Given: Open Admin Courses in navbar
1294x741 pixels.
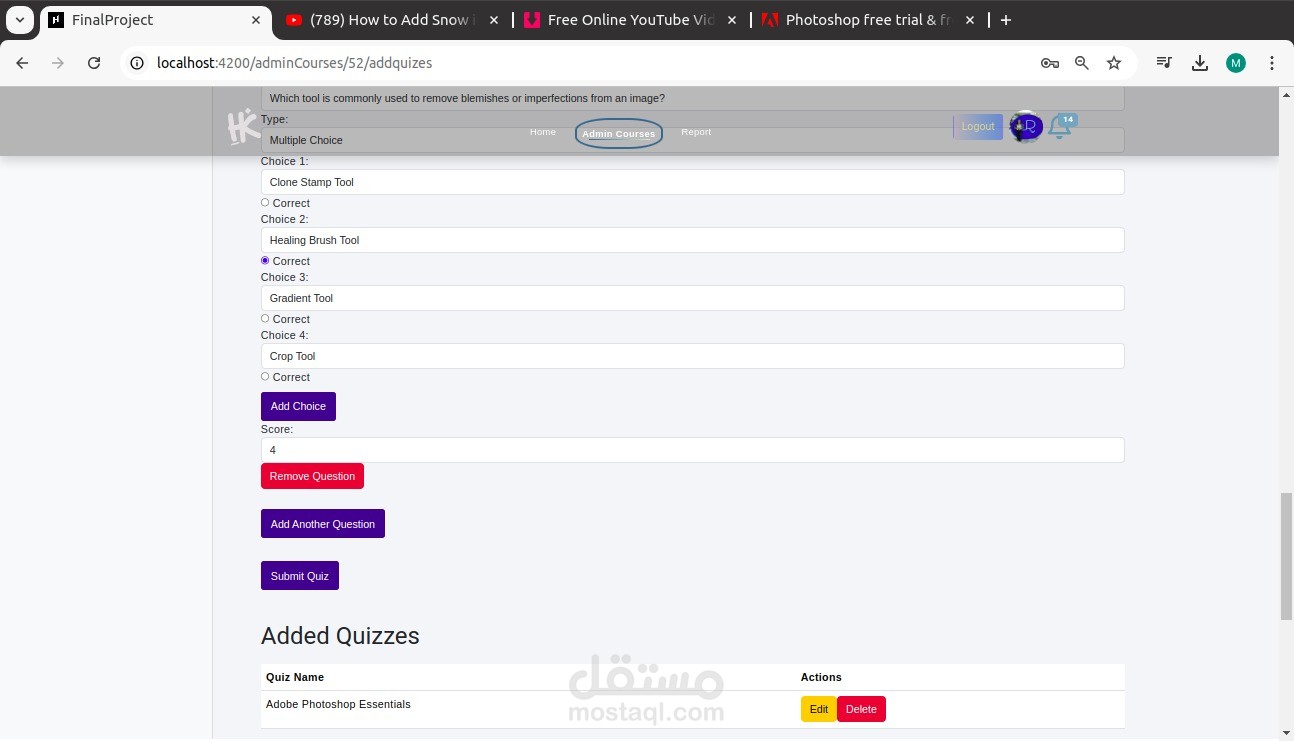Looking at the screenshot, I should point(619,134).
